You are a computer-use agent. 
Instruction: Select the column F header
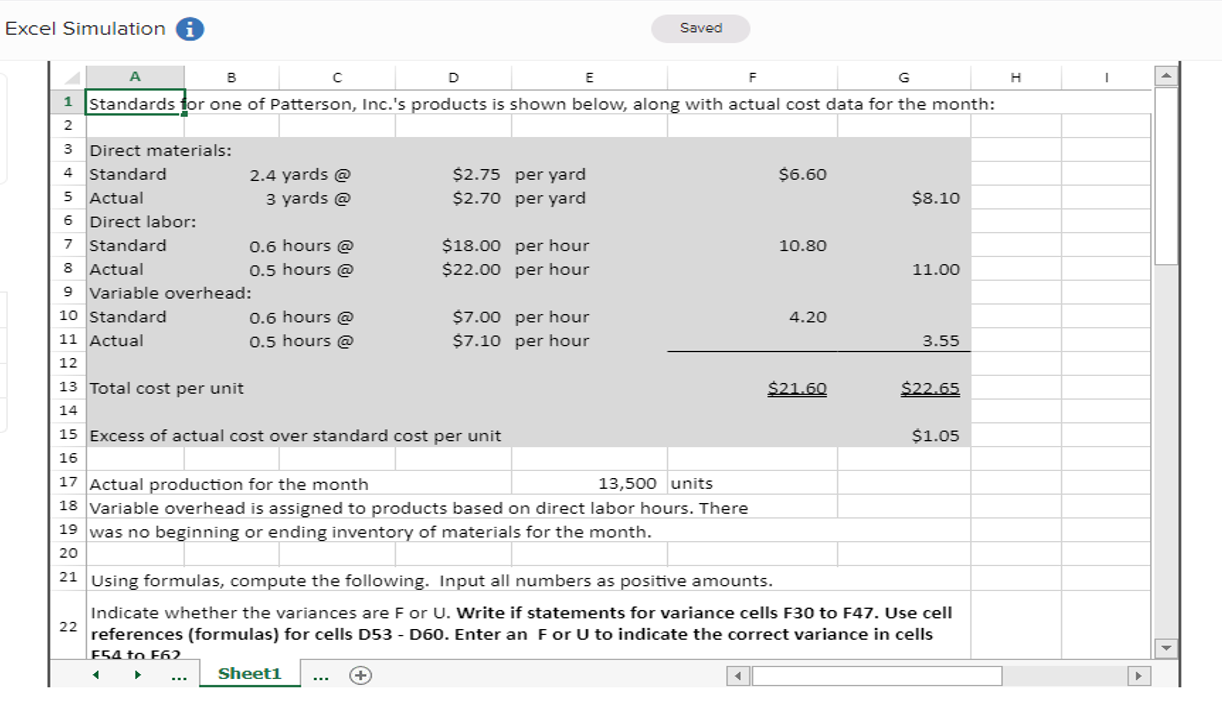pos(752,77)
